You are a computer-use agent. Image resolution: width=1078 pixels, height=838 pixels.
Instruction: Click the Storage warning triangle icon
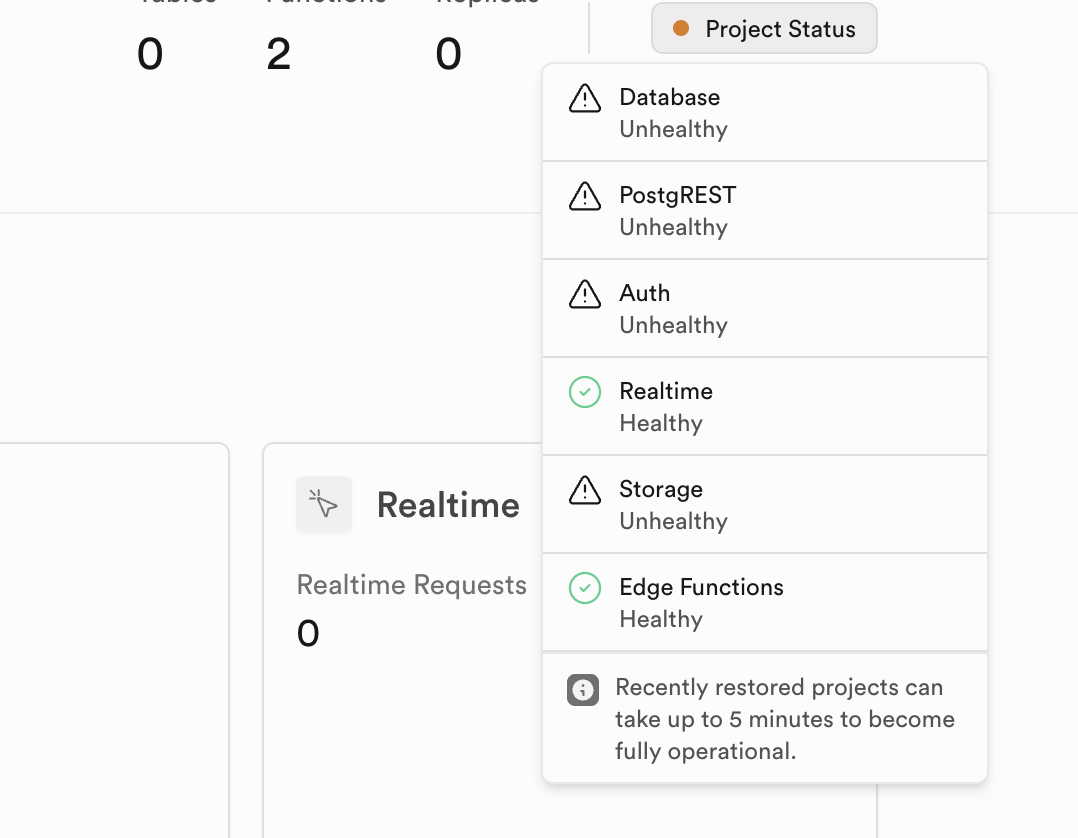coord(585,490)
